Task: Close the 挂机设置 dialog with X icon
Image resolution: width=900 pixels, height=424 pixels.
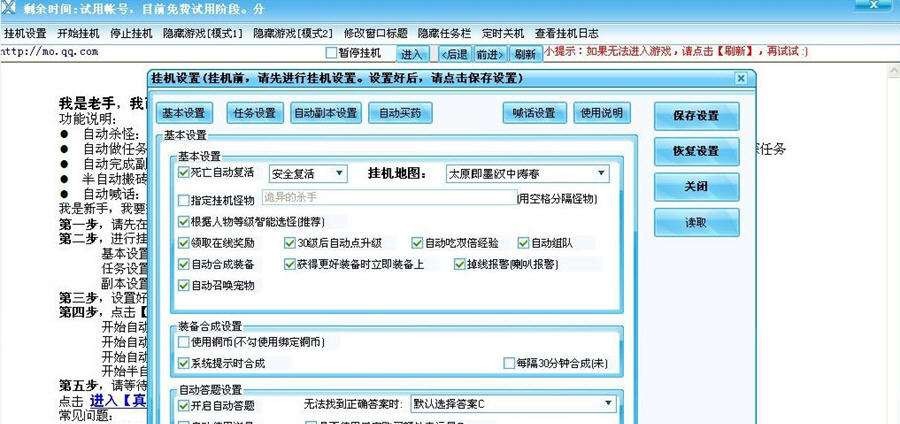Action: [740, 78]
